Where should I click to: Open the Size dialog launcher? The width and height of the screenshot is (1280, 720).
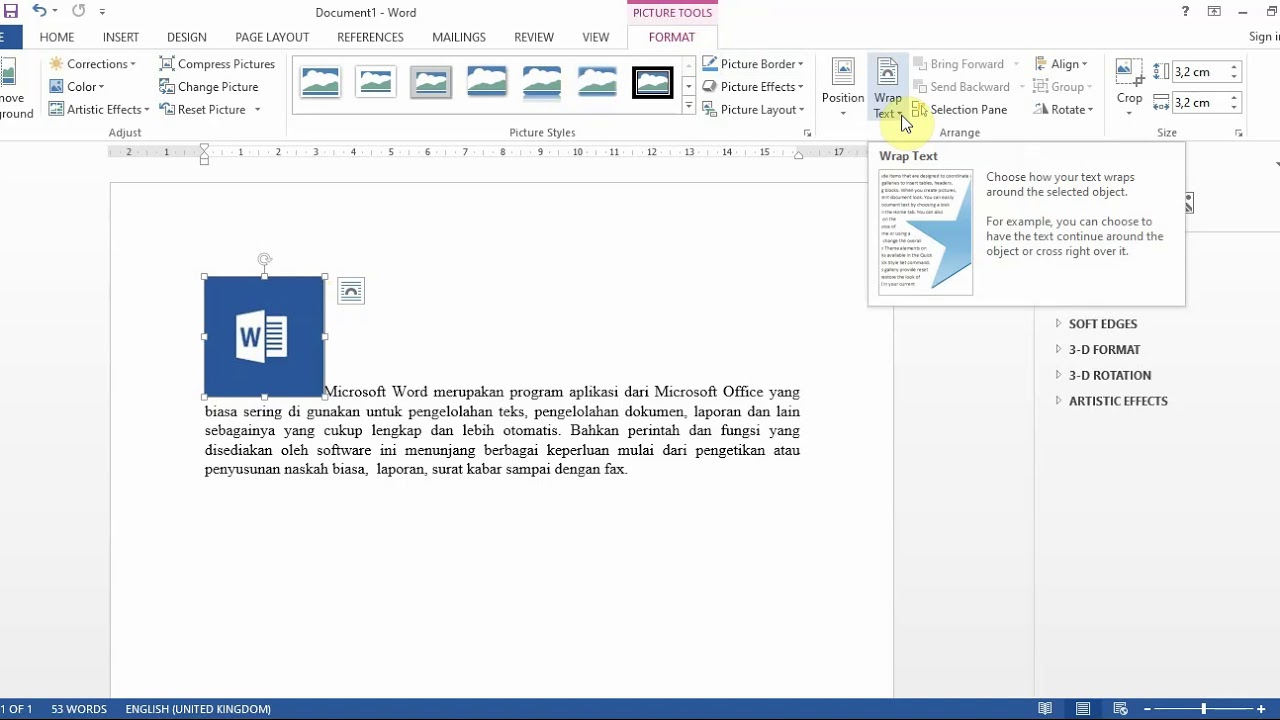(x=1238, y=133)
